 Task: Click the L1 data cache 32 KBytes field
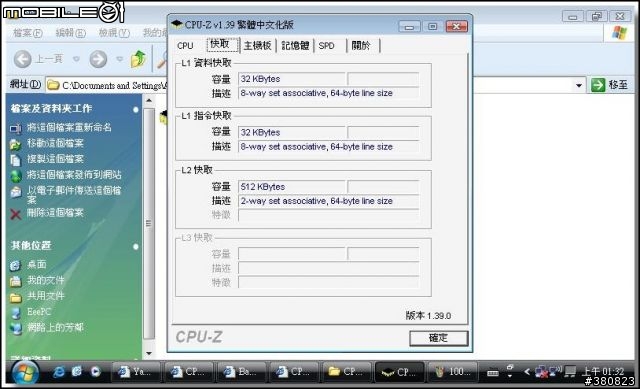coord(291,79)
